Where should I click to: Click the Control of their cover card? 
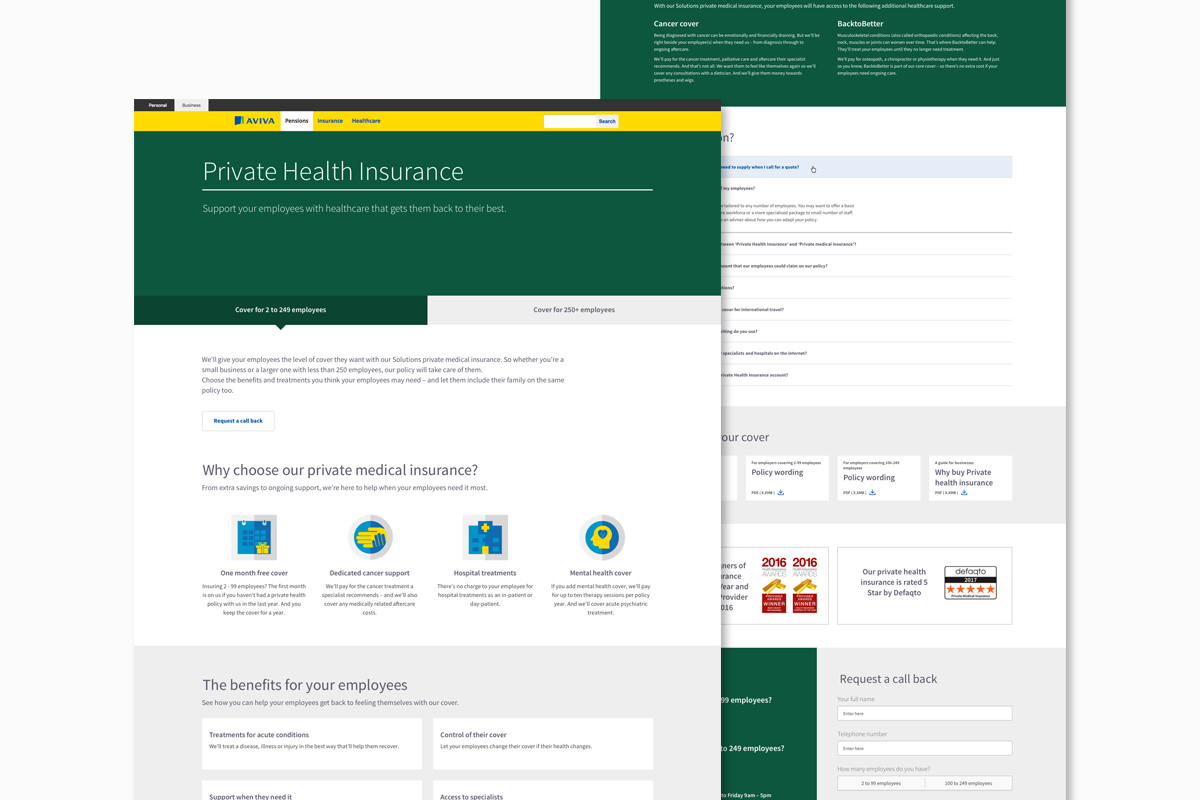pyautogui.click(x=543, y=744)
